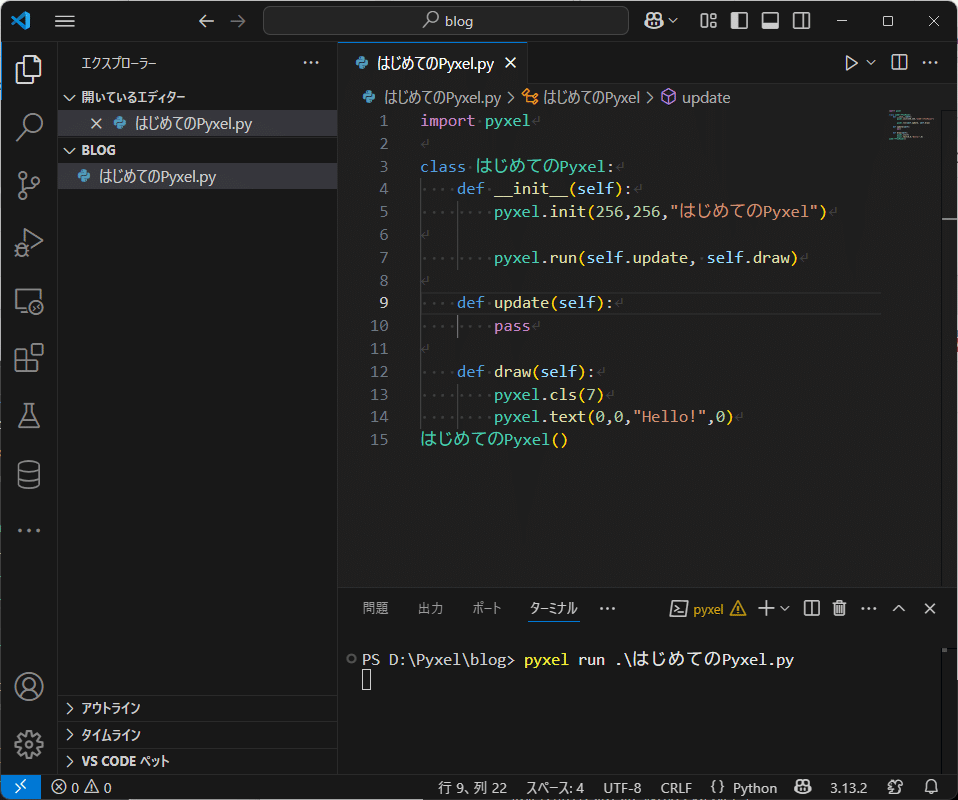Switch to the 問題 tab
The height and width of the screenshot is (800, 958).
(x=376, y=608)
